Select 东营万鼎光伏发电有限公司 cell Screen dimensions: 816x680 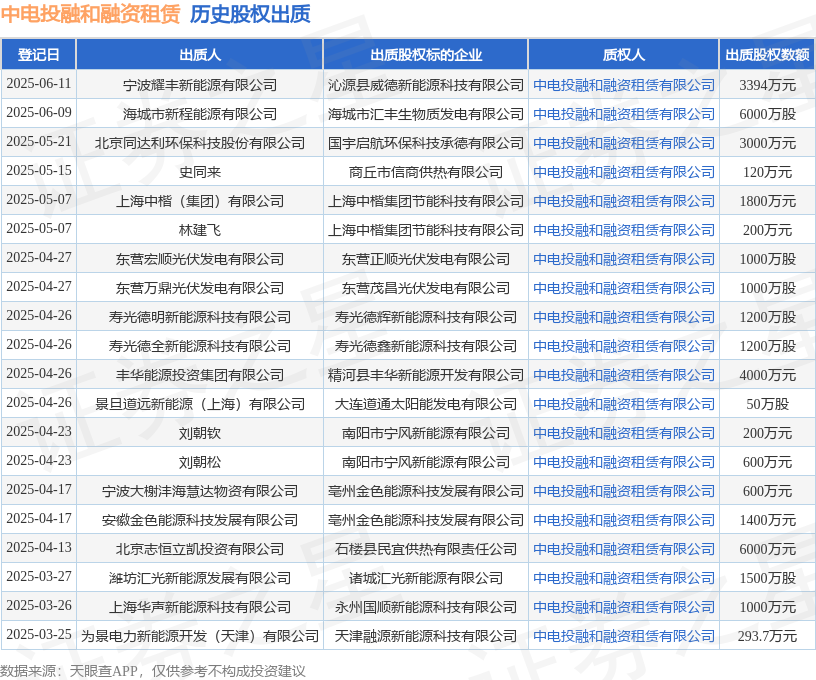pyautogui.click(x=200, y=288)
